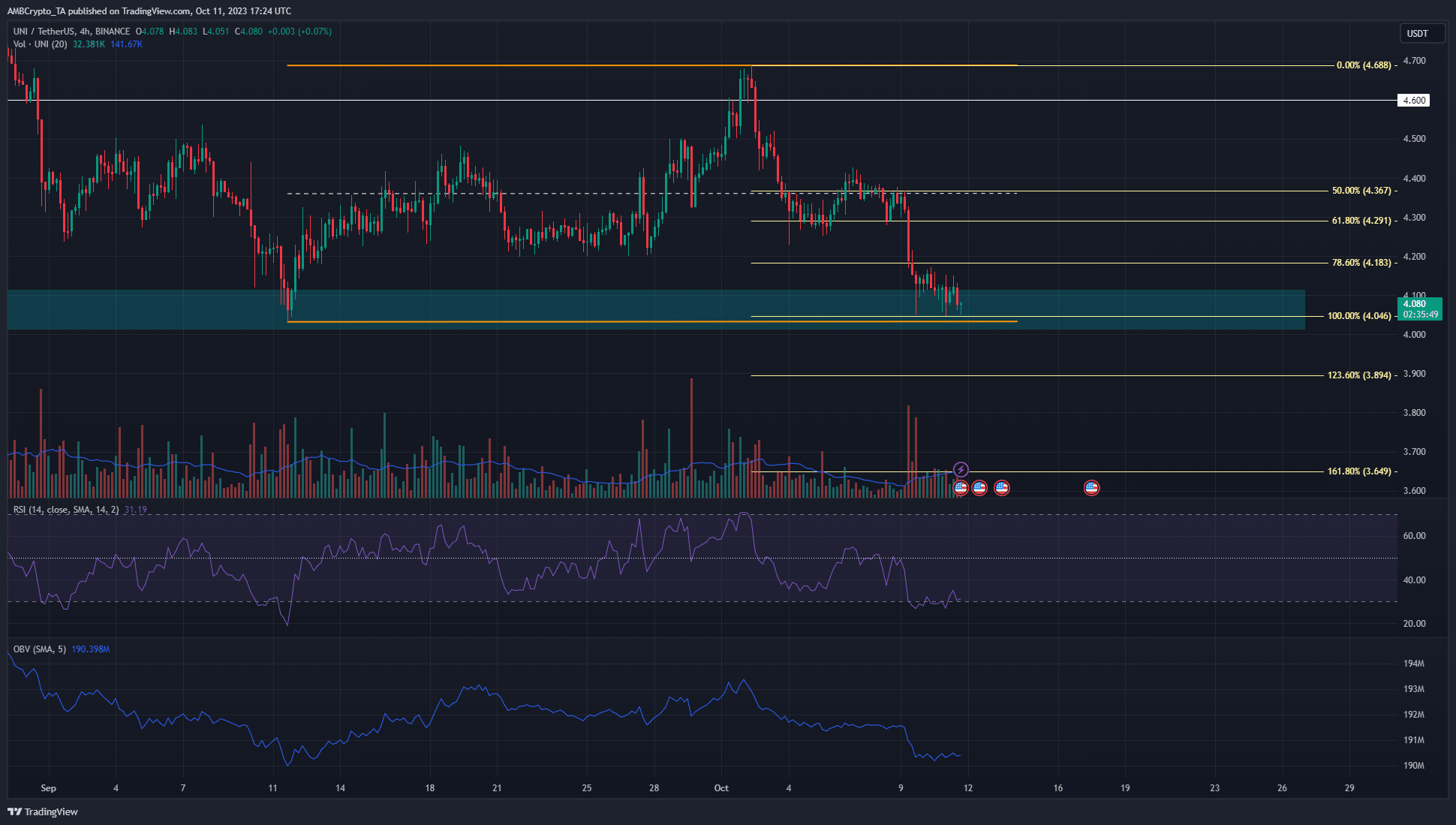
Task: Click the TradingView logo at bottom left
Action: [43, 811]
